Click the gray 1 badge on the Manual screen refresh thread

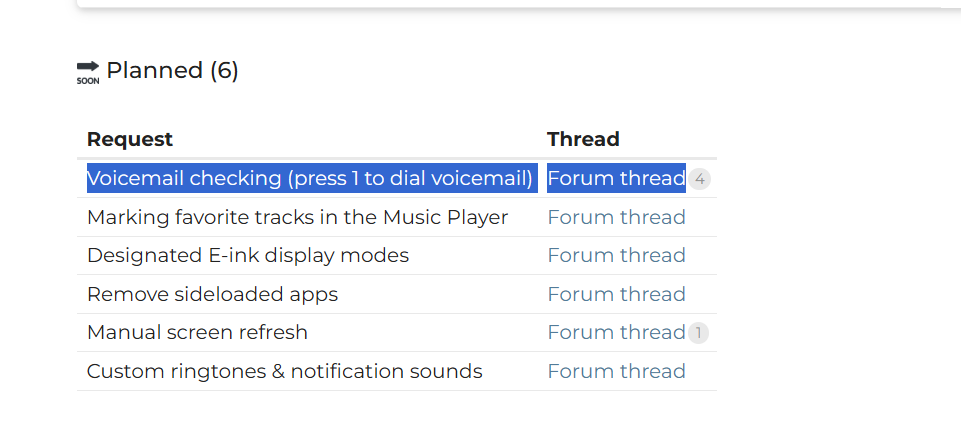point(698,333)
